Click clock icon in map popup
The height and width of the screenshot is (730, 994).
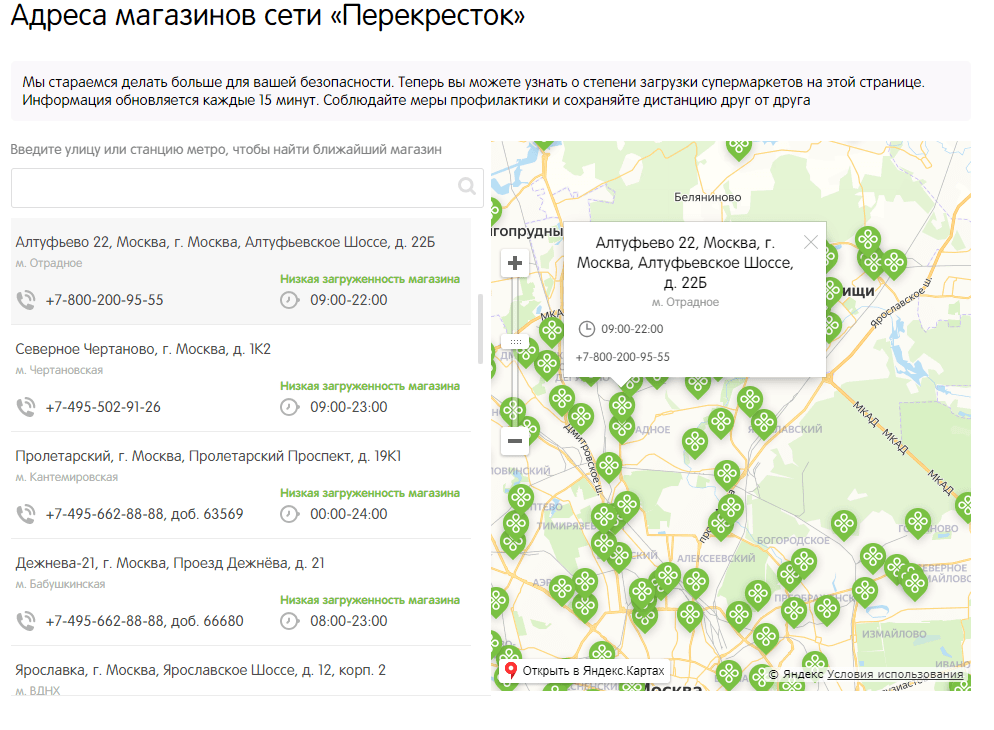point(587,329)
